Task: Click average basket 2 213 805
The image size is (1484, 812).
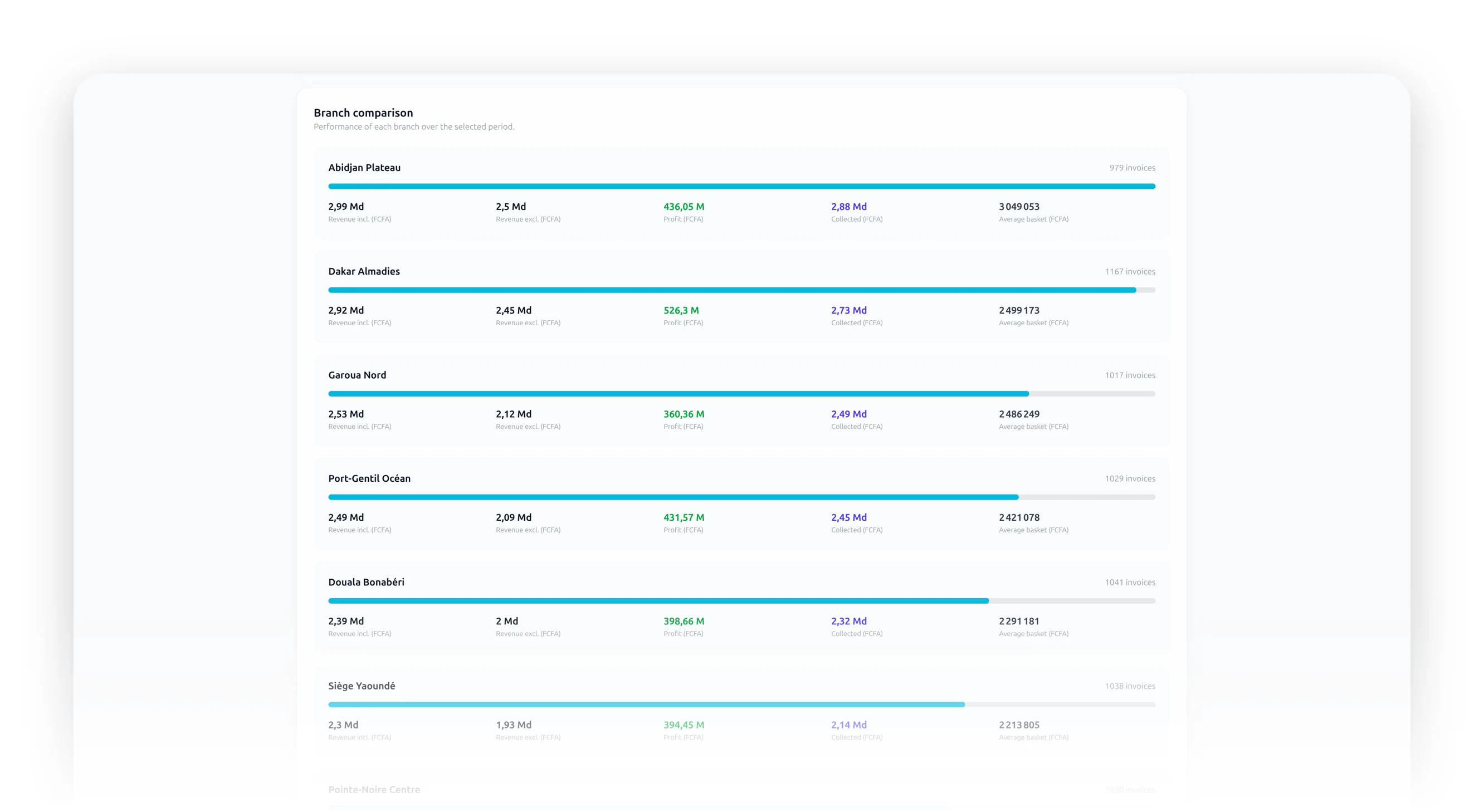Action: tap(1018, 725)
